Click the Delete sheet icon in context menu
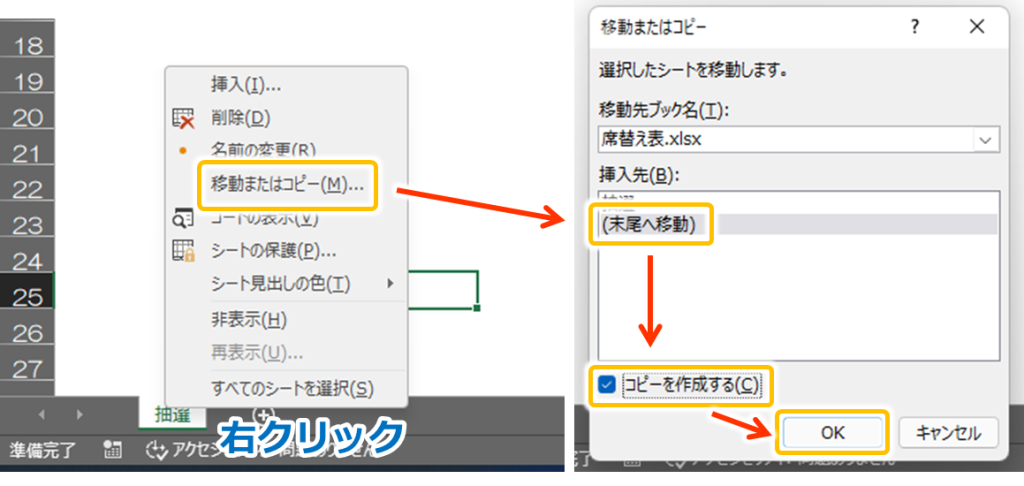Screen dimensions: 1024x486 point(183,118)
